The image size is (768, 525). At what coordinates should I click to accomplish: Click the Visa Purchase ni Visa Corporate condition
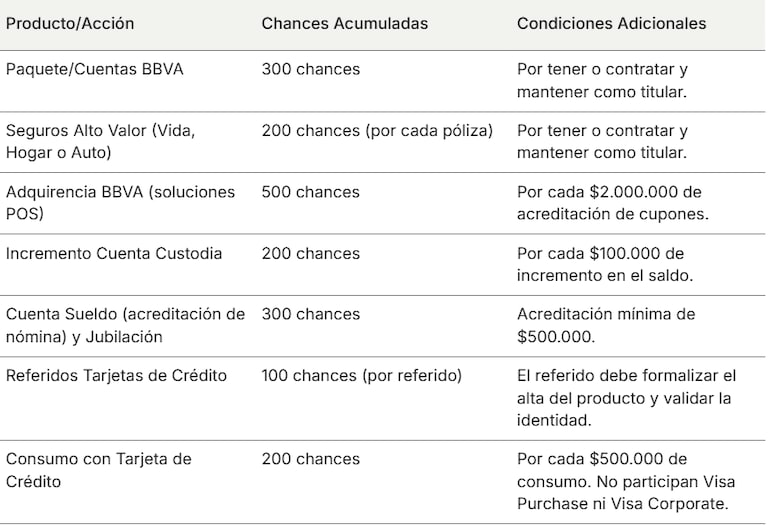(x=626, y=481)
